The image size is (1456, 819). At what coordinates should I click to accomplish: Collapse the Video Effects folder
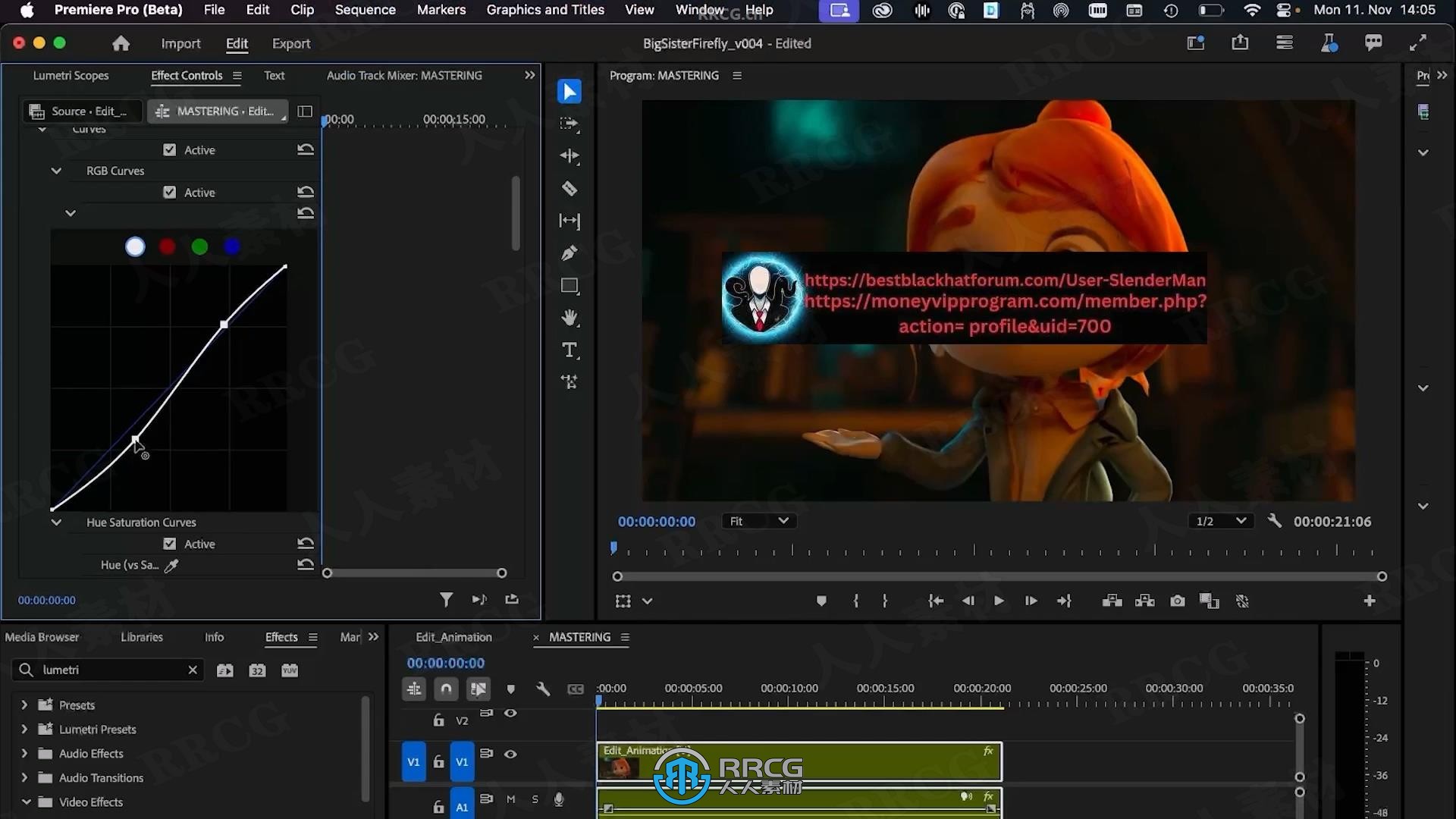coord(26,802)
